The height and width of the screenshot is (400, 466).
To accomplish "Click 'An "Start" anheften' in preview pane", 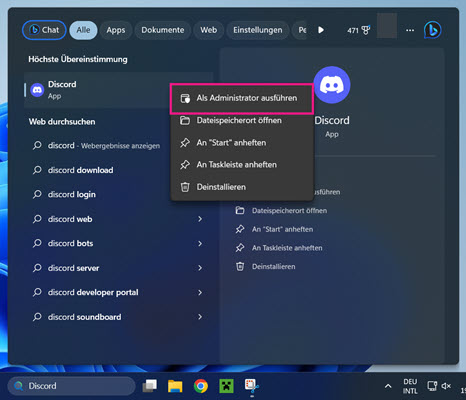I will (x=274, y=229).
